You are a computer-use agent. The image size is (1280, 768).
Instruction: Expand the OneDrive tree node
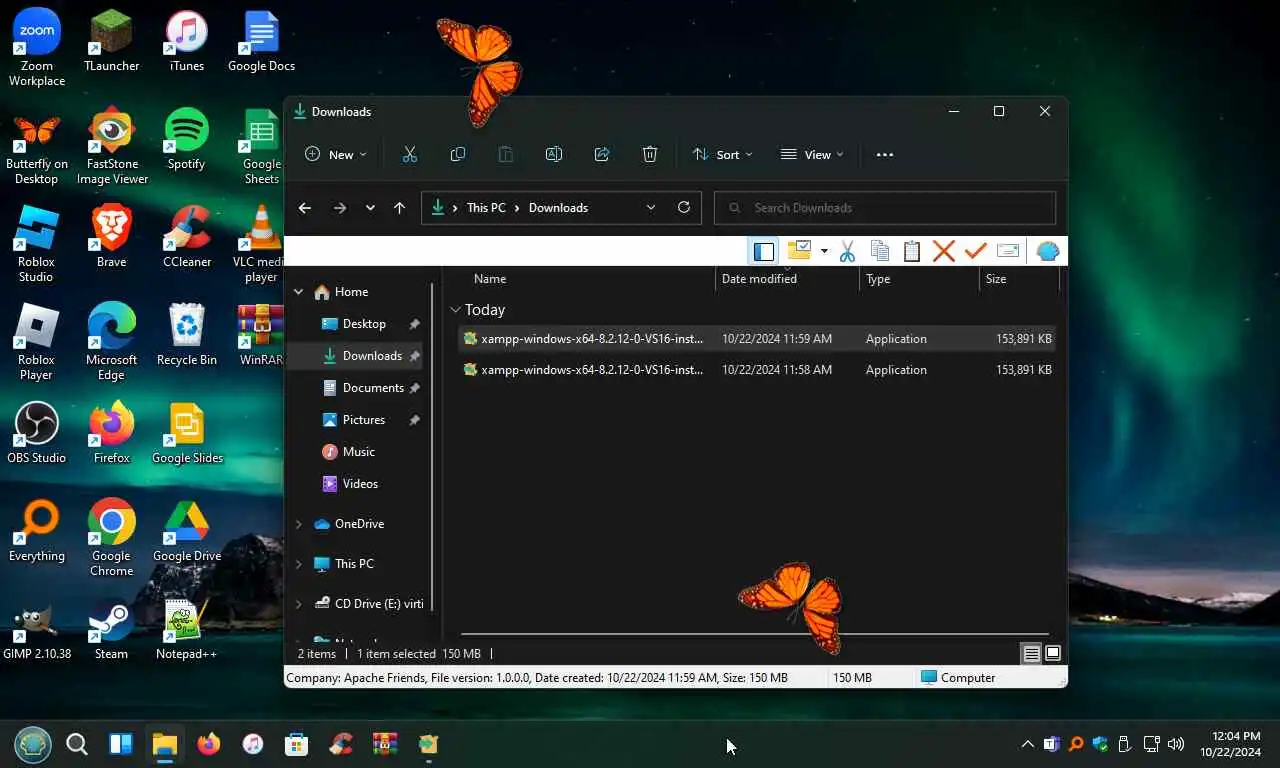coord(298,524)
